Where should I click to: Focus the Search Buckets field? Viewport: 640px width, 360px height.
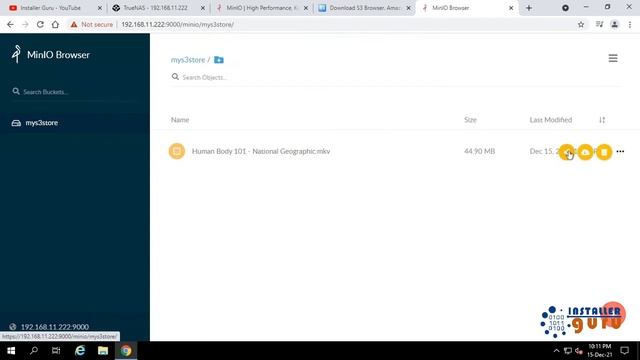pyautogui.click(x=75, y=92)
